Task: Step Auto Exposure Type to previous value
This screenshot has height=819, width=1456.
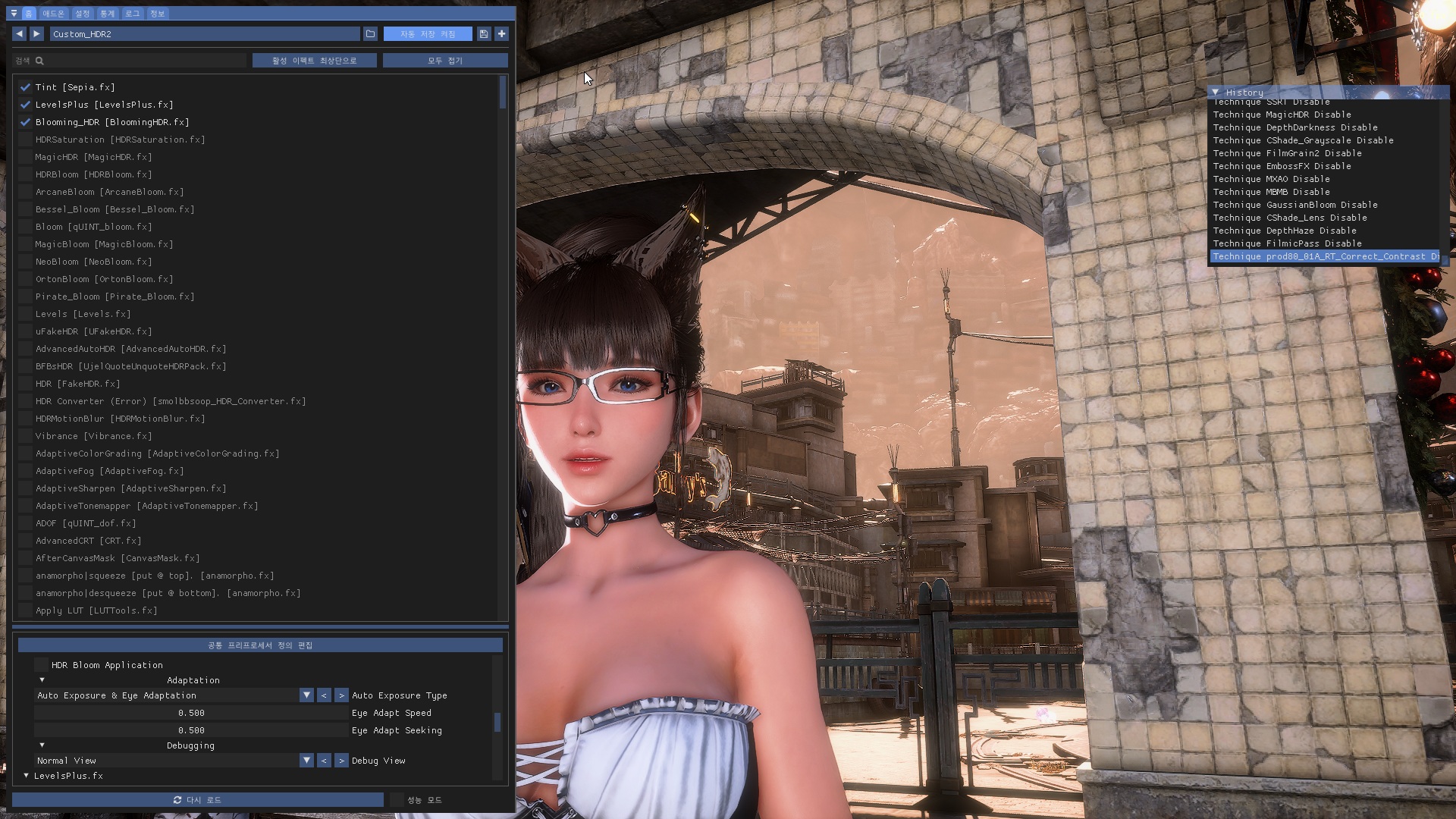Action: [x=324, y=695]
